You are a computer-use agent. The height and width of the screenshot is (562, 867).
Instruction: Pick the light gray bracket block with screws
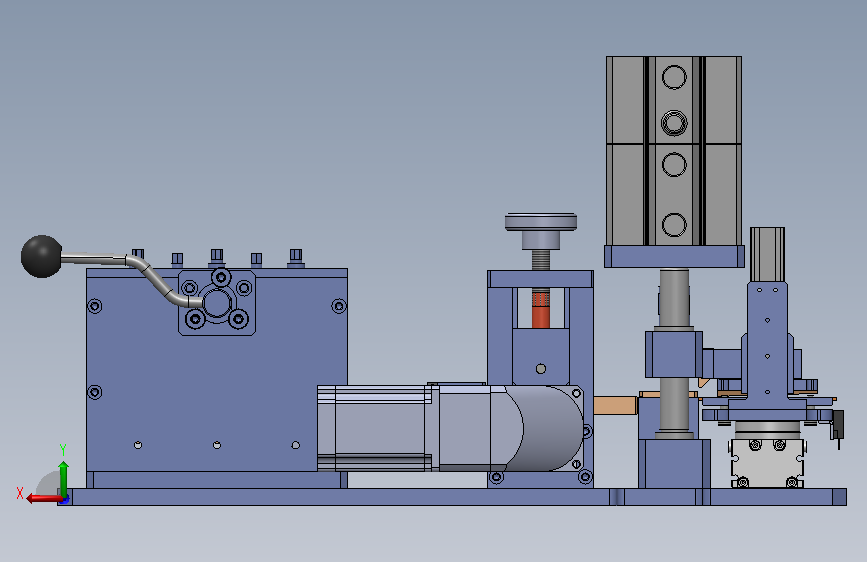tap(767, 464)
